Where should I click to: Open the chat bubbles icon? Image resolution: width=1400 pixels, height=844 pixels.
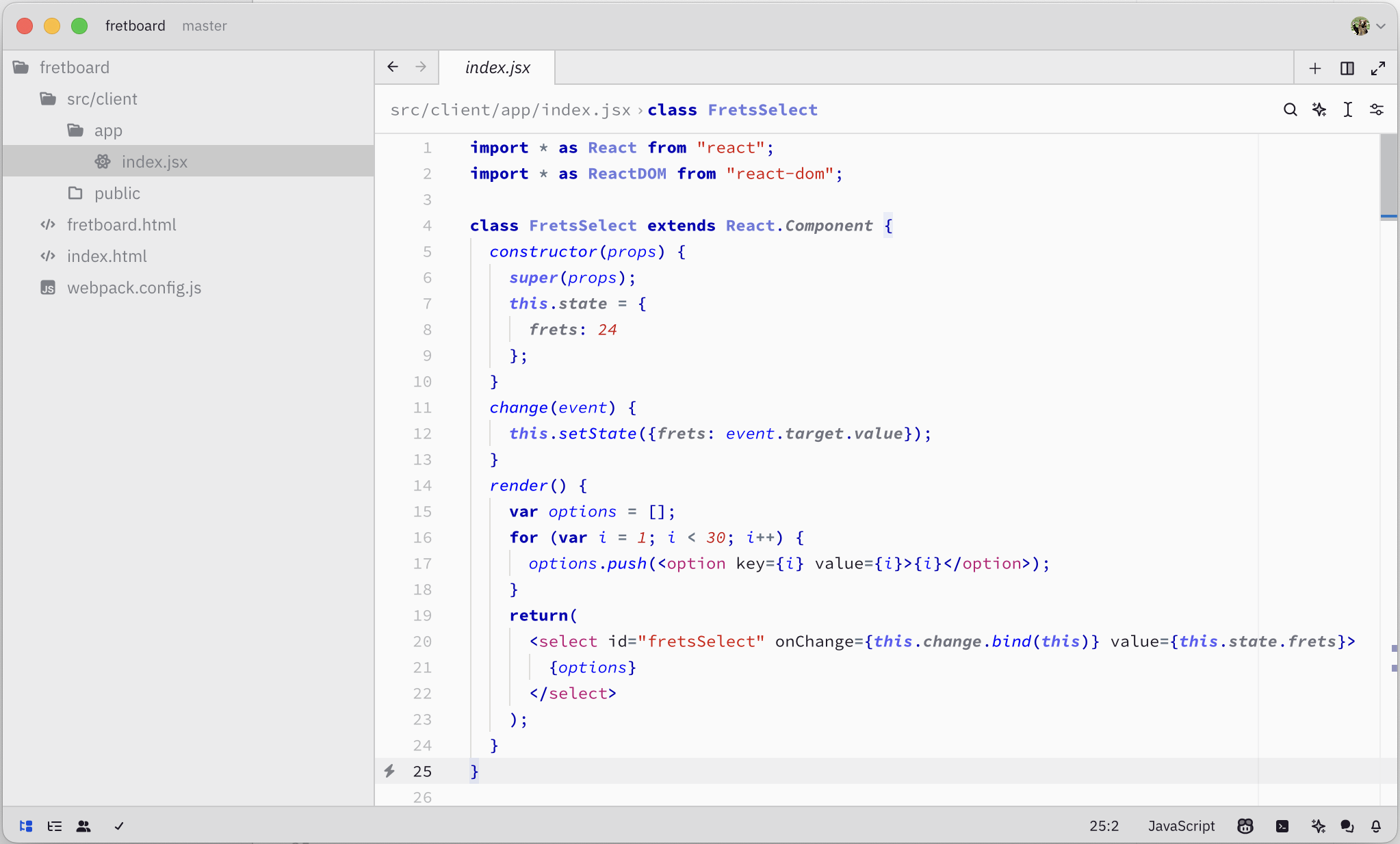(x=1347, y=826)
